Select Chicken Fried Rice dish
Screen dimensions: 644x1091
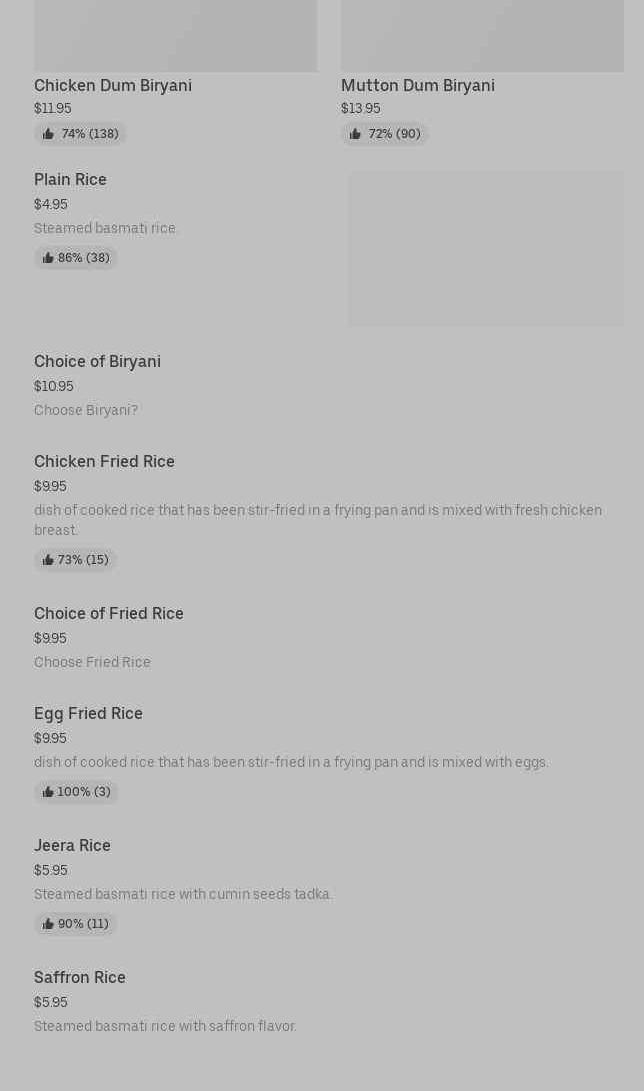(104, 462)
